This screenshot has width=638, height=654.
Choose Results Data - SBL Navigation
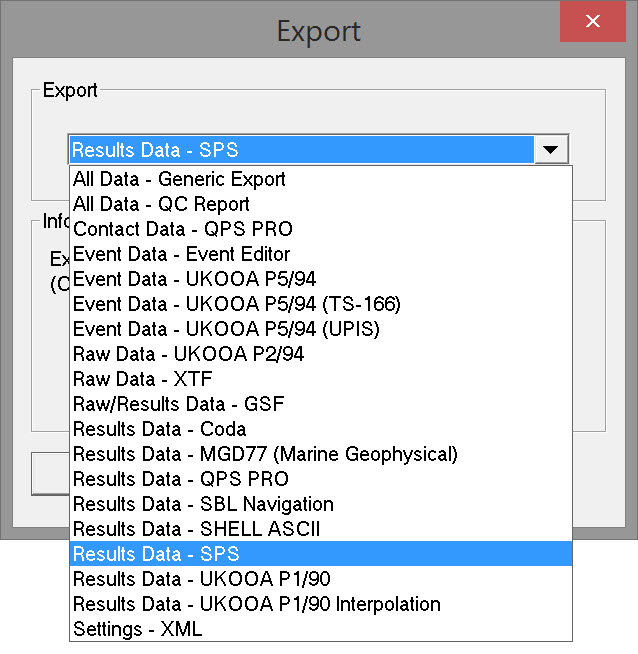coord(204,504)
